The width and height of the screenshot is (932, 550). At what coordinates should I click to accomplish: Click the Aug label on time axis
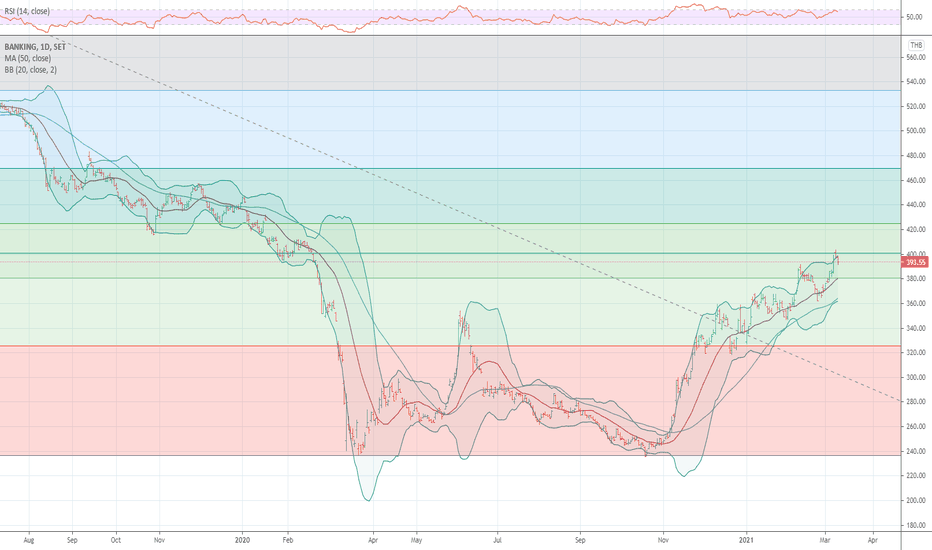tap(29, 540)
